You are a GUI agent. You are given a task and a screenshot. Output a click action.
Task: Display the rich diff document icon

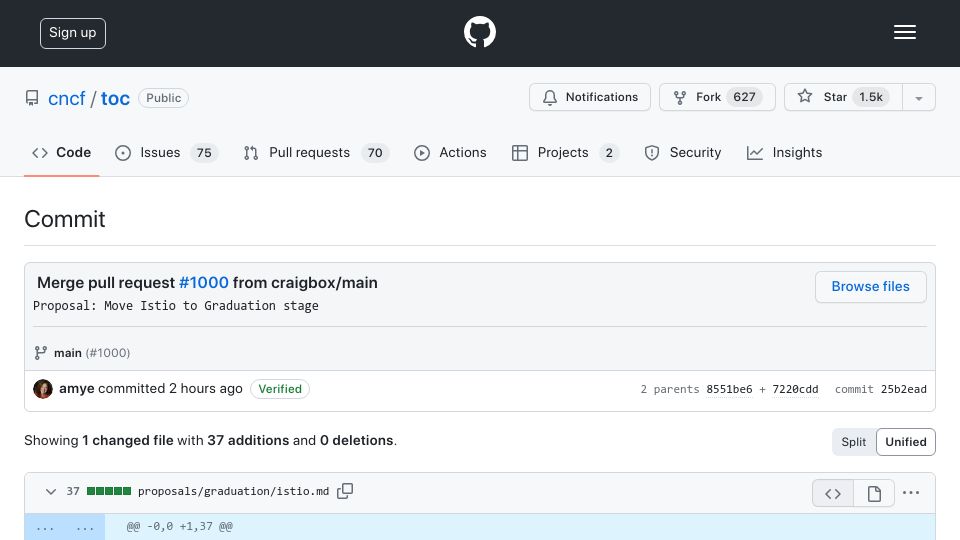point(874,493)
